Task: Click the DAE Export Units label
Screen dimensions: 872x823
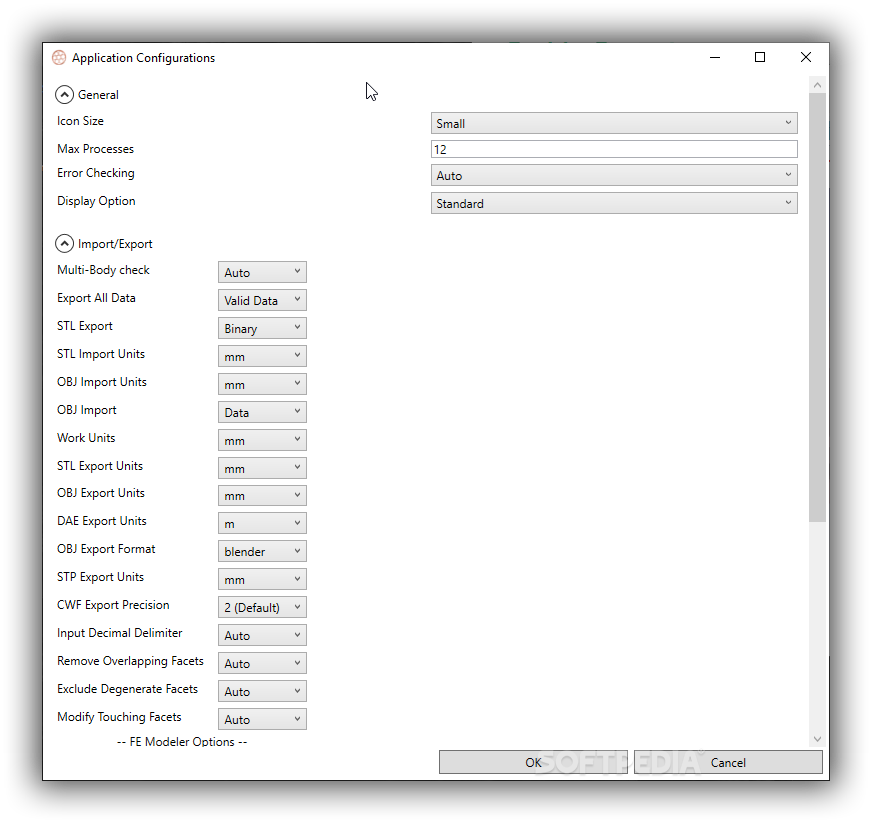Action: (x=102, y=521)
